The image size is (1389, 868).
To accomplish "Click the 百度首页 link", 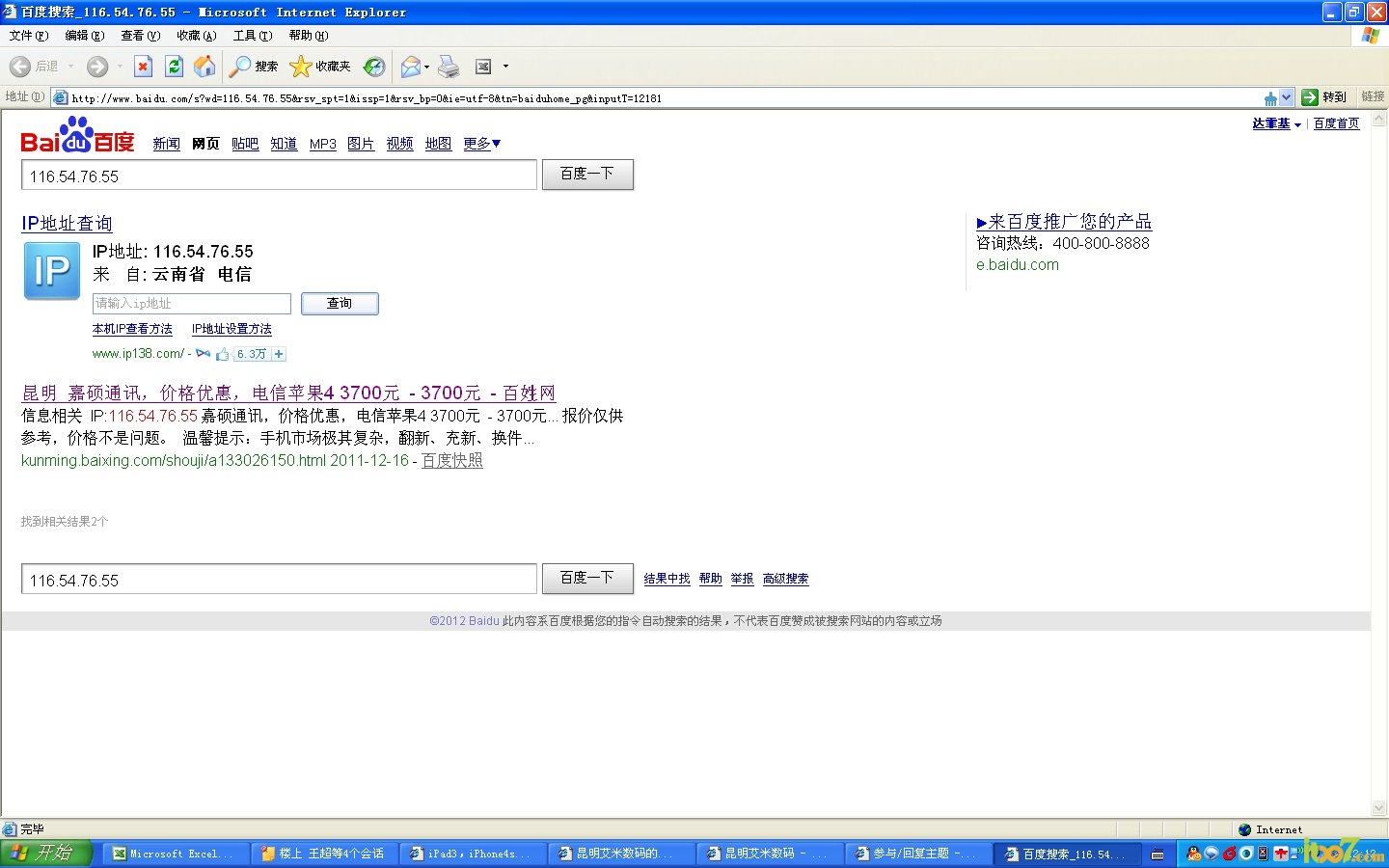I will [1336, 123].
